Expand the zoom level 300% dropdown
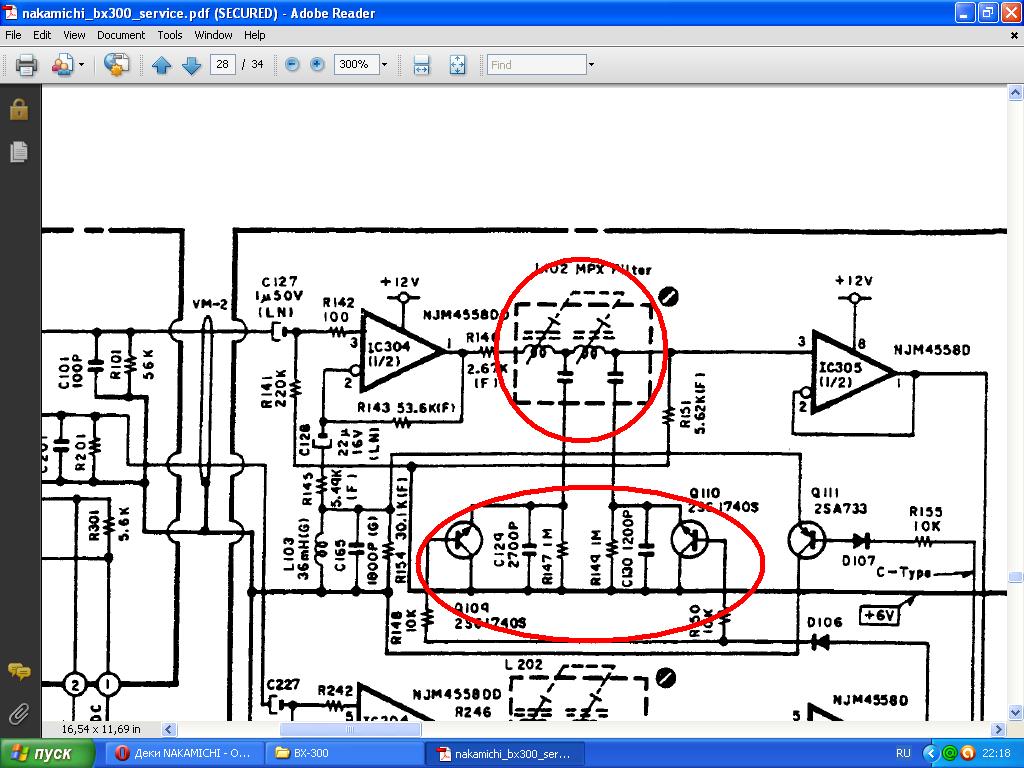This screenshot has height=768, width=1024. coord(384,65)
